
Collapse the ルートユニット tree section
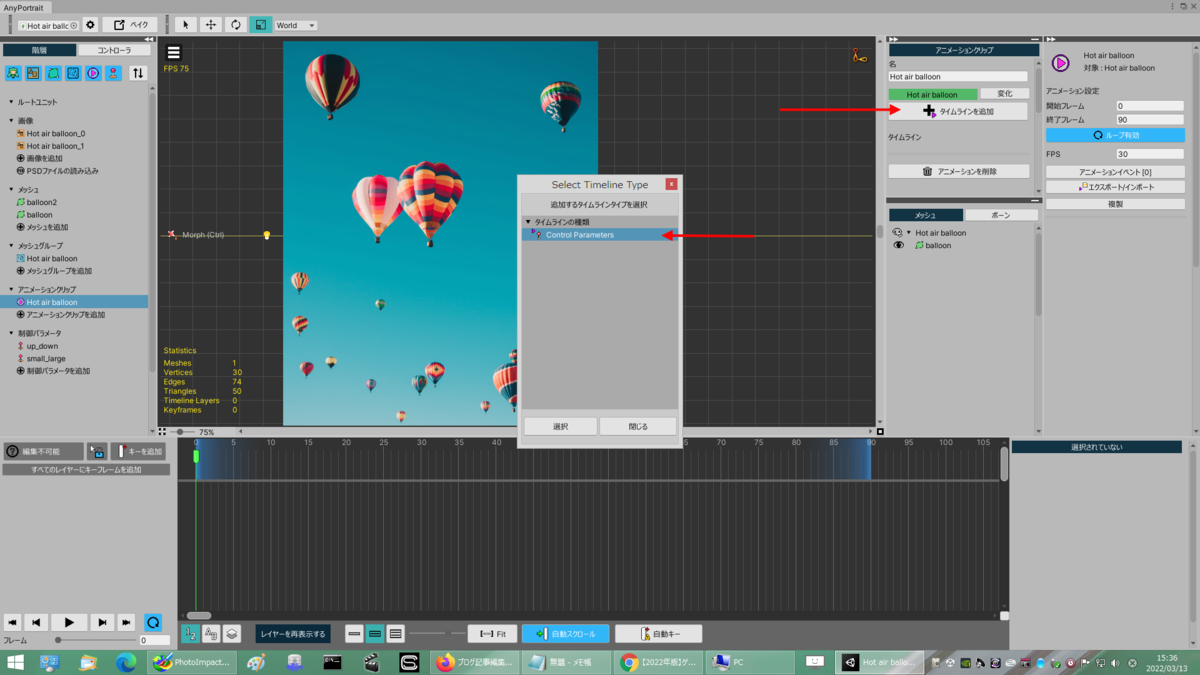[x=12, y=102]
